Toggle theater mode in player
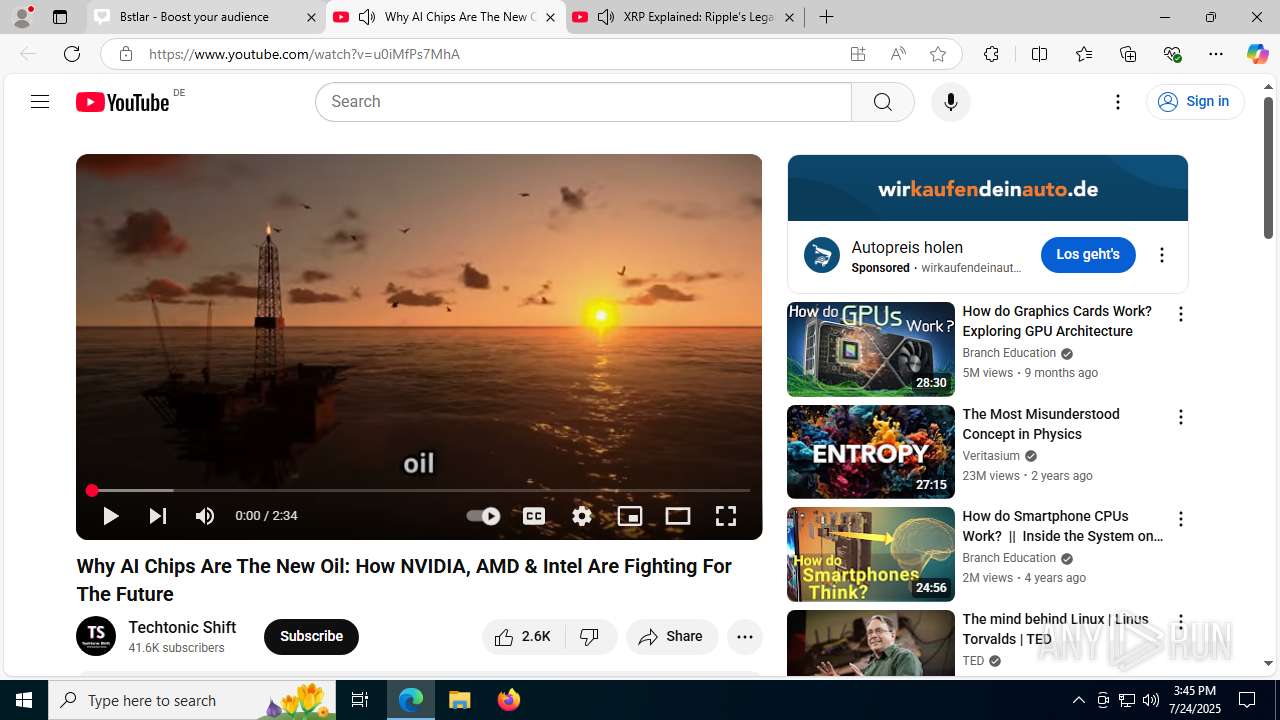The image size is (1280, 720). click(678, 516)
